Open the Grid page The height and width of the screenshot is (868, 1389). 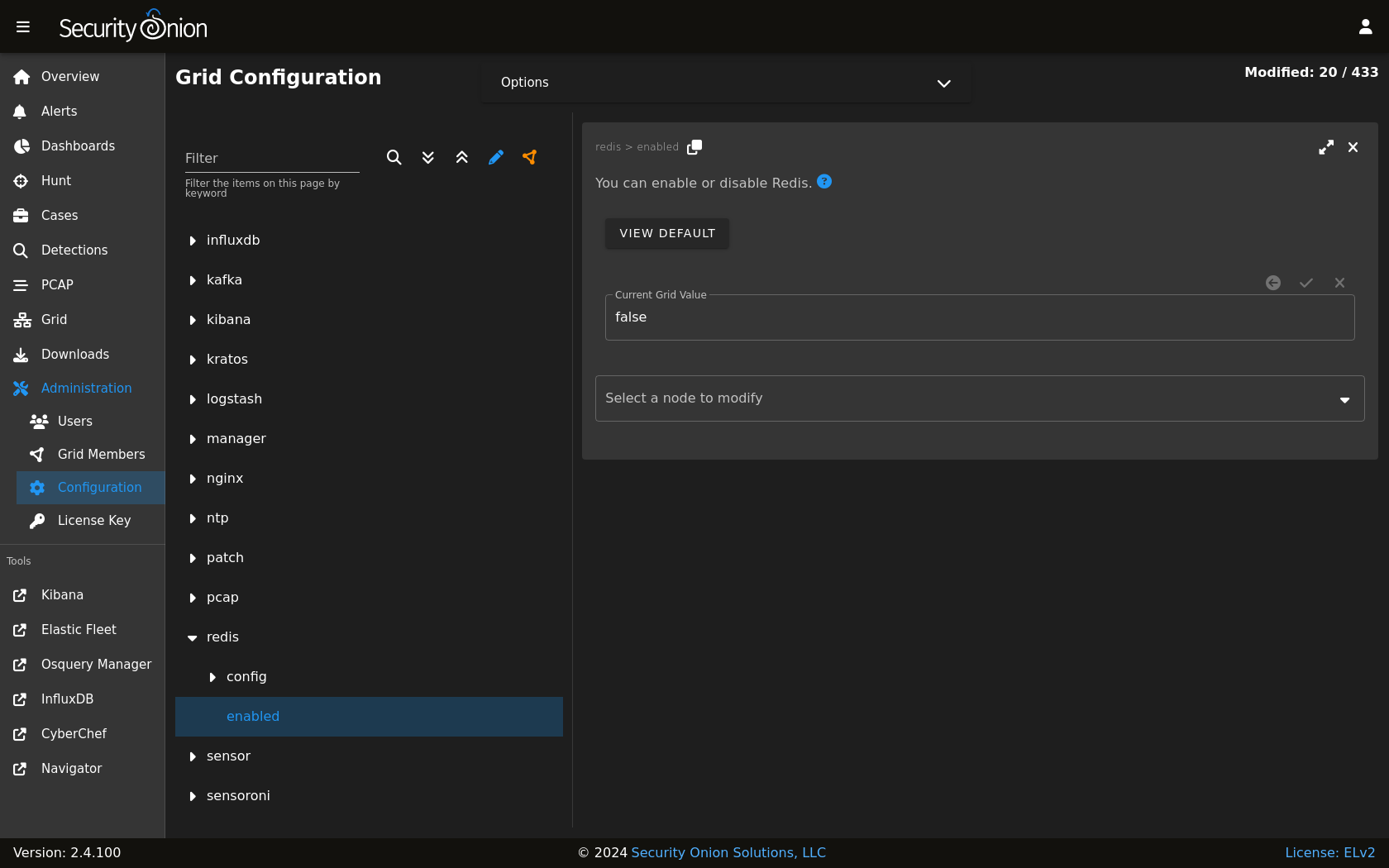[83, 320]
